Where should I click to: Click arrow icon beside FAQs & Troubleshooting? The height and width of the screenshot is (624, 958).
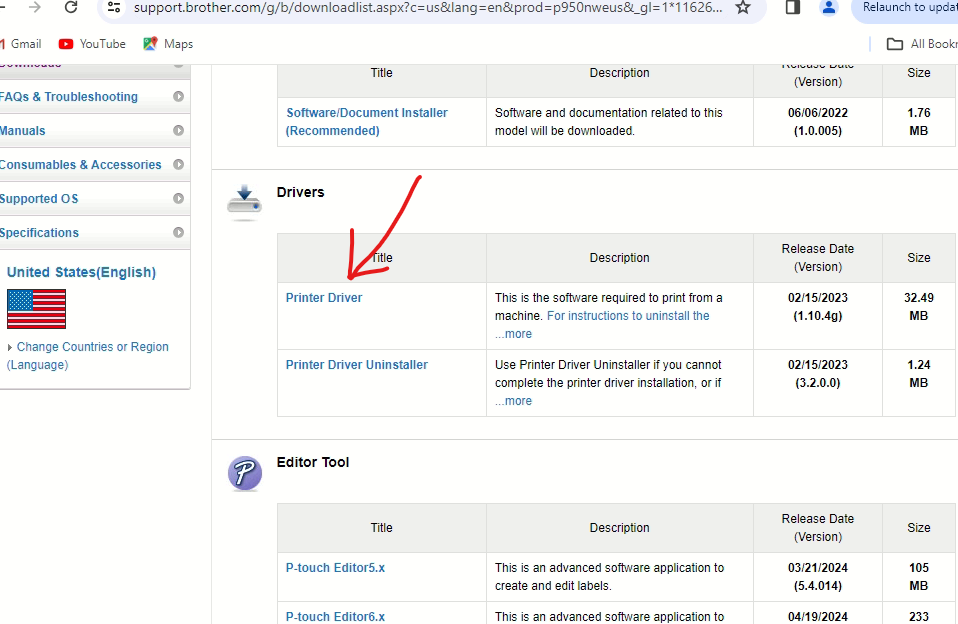coord(178,97)
